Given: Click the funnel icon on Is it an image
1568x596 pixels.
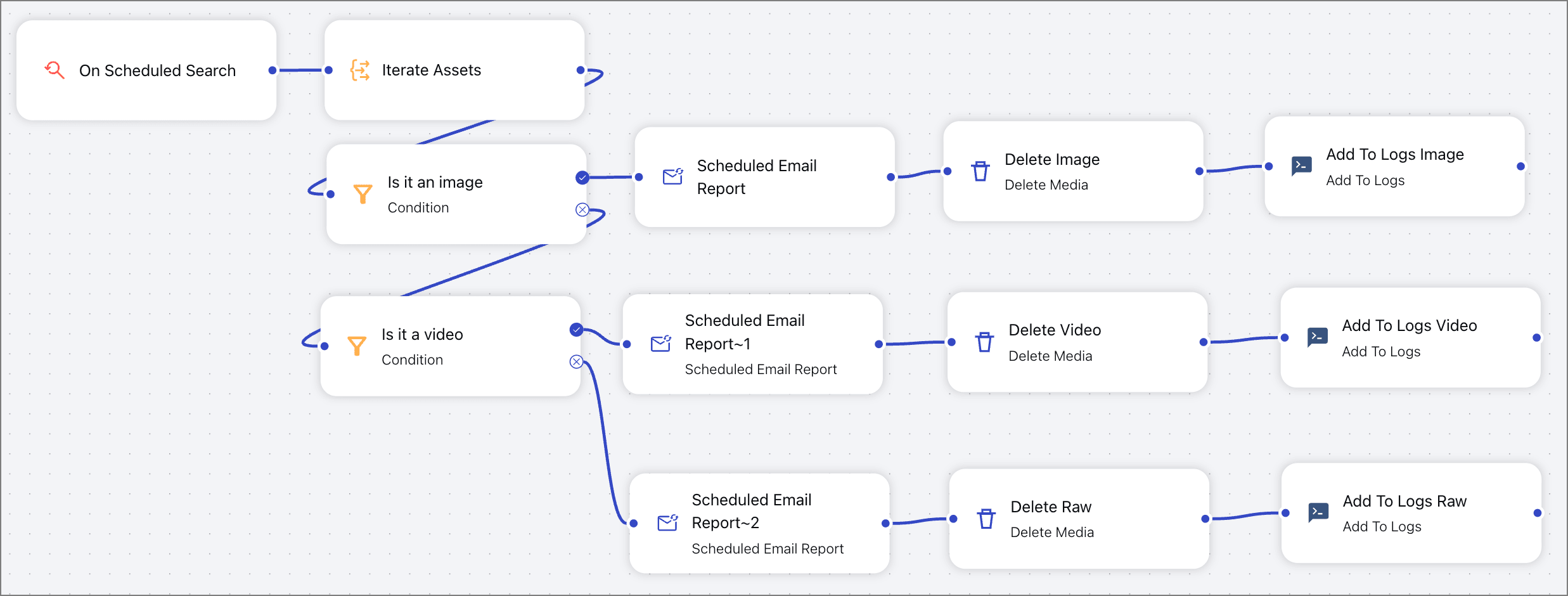Looking at the screenshot, I should (x=363, y=194).
